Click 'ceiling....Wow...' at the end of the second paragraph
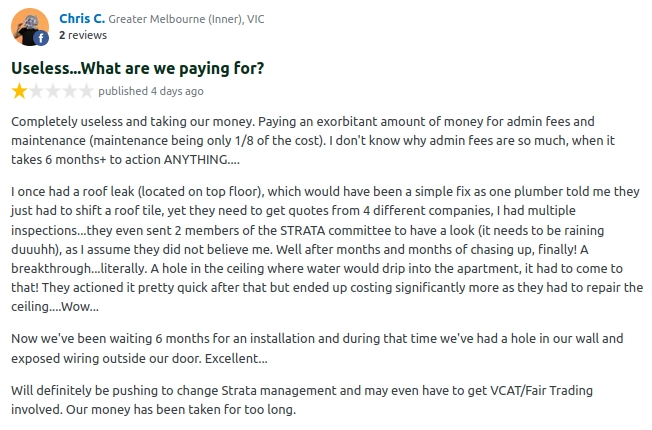 [55, 307]
